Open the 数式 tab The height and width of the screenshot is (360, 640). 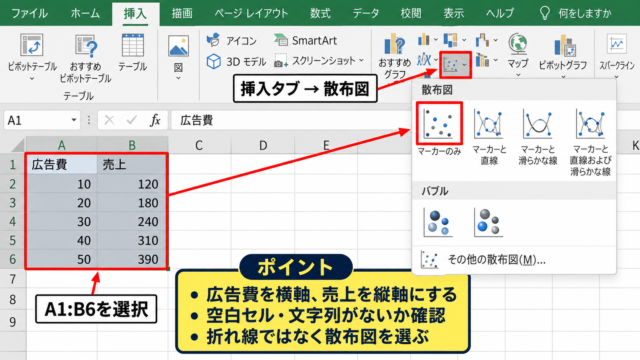[x=320, y=13]
